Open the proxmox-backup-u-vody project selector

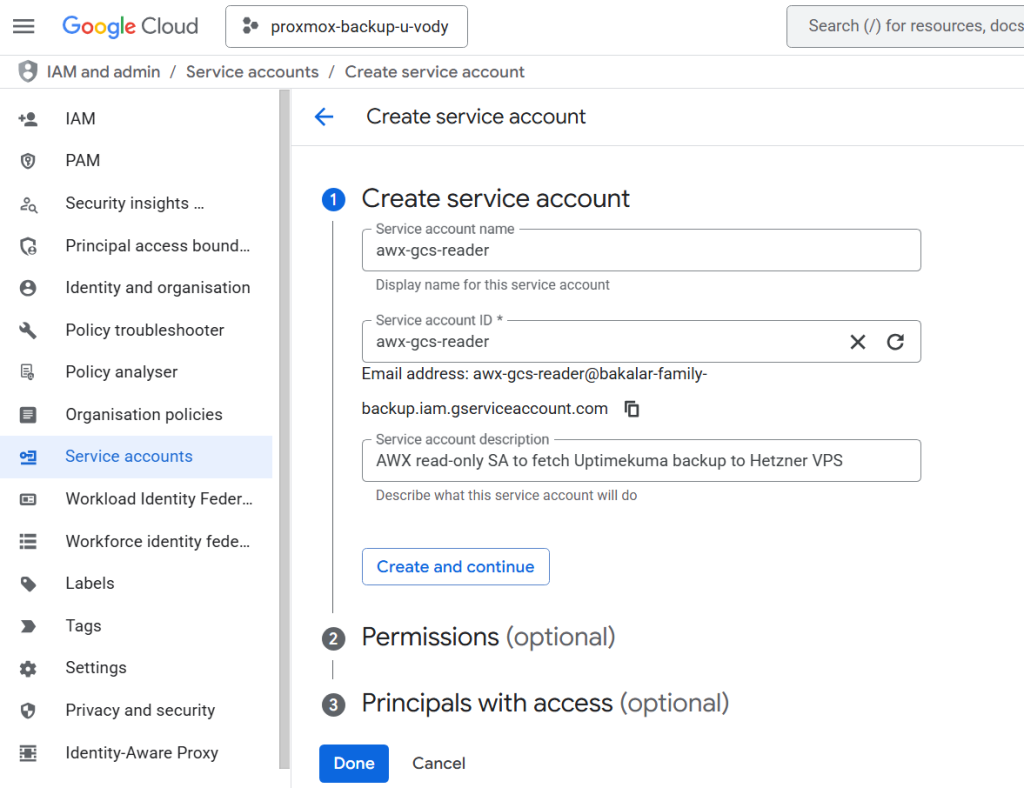(346, 26)
